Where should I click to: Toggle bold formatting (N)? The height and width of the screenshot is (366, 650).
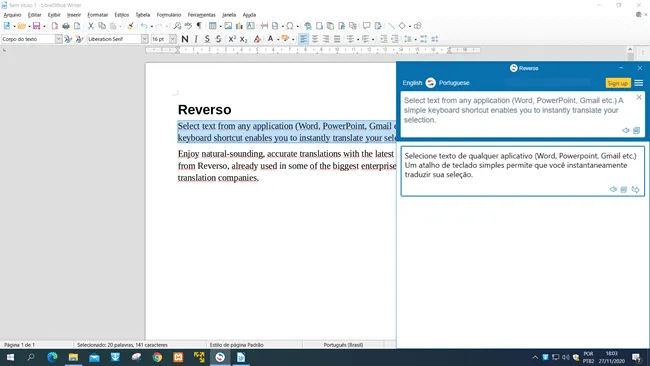185,39
